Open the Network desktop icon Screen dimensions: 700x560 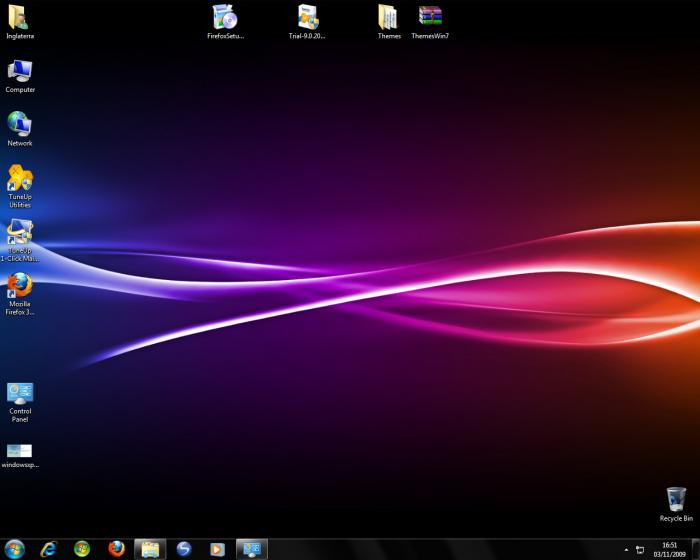(x=20, y=125)
